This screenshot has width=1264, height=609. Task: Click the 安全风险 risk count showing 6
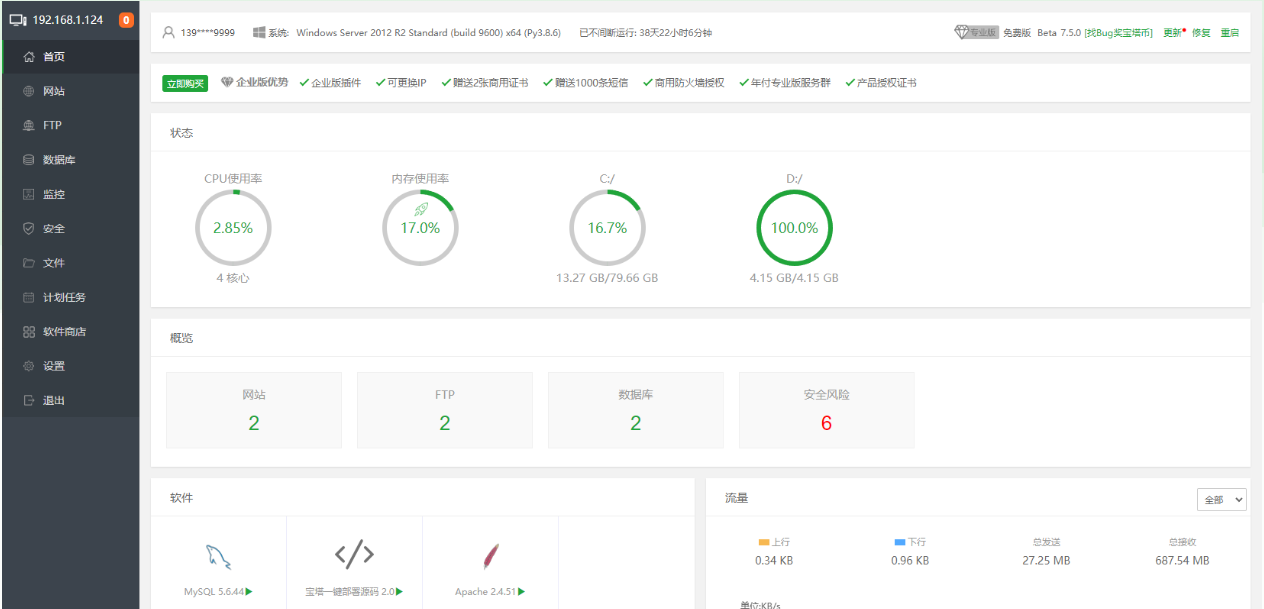pos(826,422)
